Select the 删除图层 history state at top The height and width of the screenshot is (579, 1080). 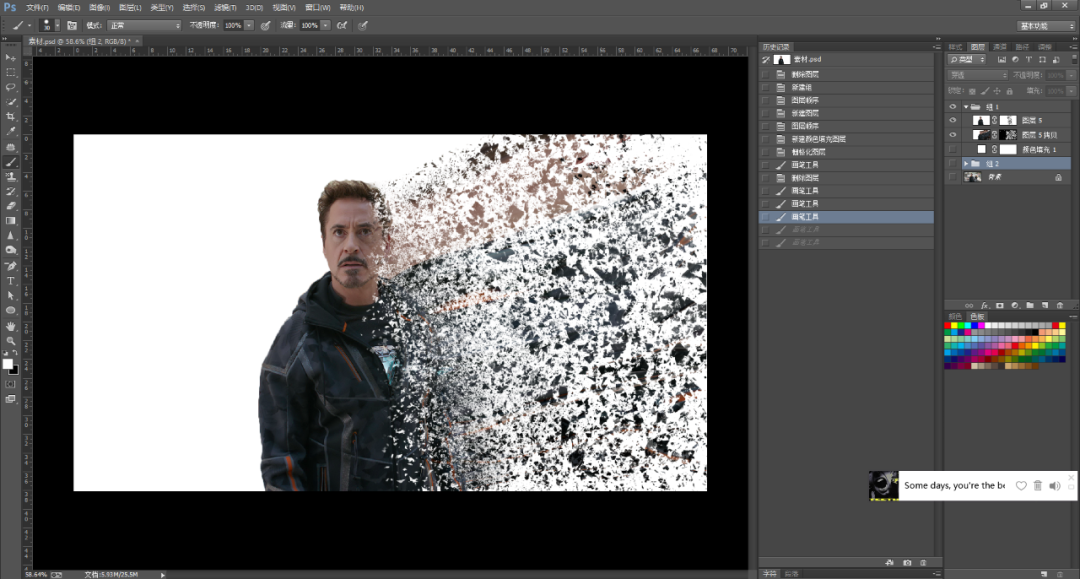pos(846,74)
